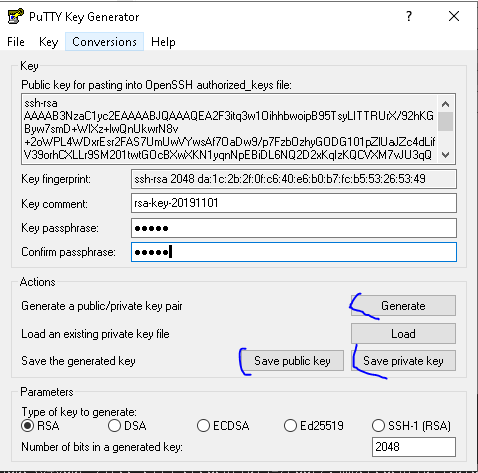Click 'Number of bits in a generated key:' label
The image size is (478, 473).
click(x=102, y=447)
